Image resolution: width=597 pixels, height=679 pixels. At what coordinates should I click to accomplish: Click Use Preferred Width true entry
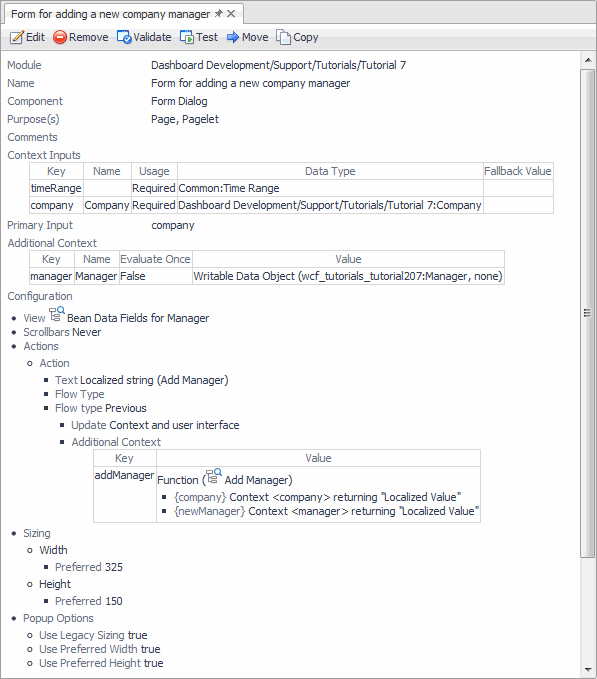[100, 649]
